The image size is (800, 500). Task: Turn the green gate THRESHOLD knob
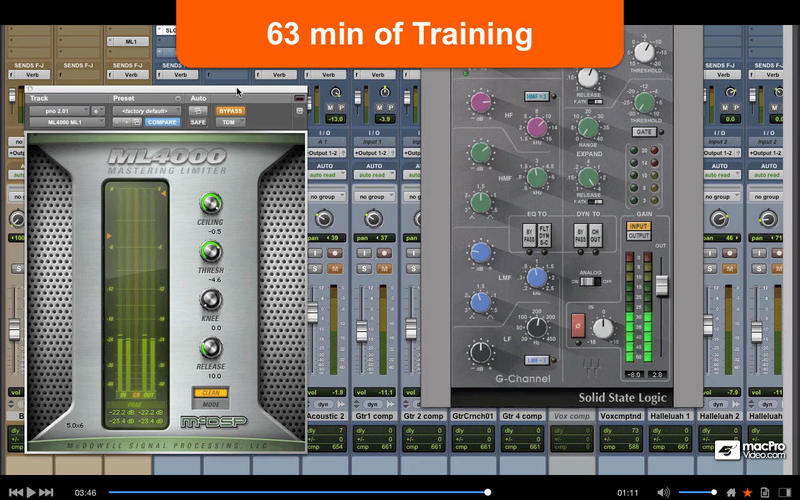tap(644, 103)
